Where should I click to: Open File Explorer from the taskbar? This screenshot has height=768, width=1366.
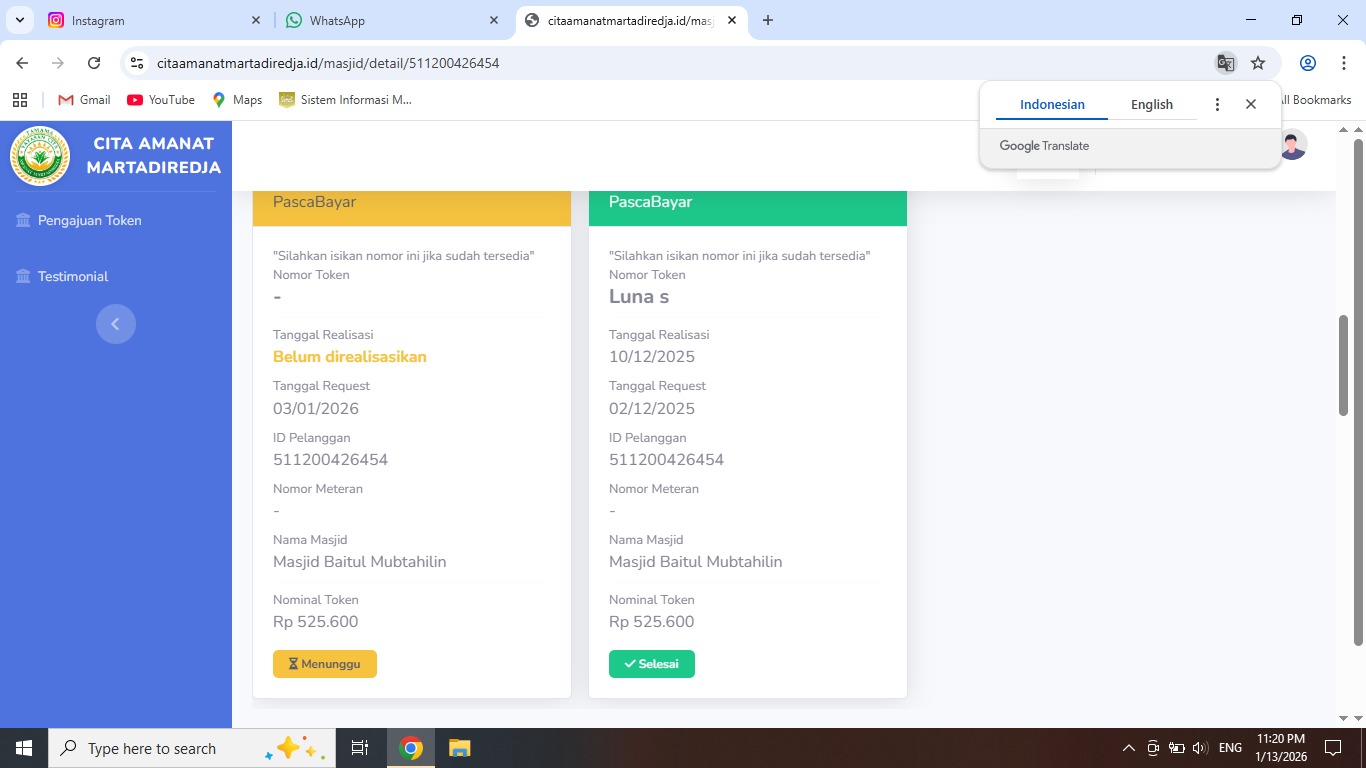[x=459, y=748]
